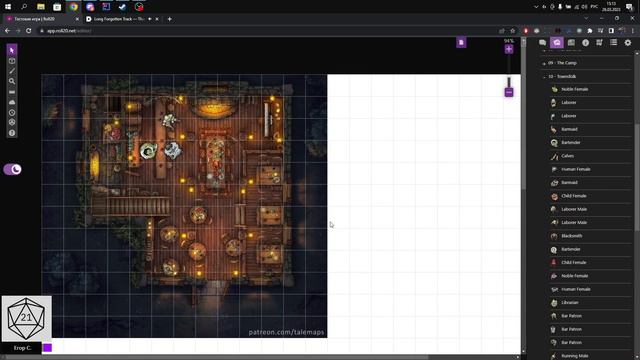Pick the Draw brush tool
The width and height of the screenshot is (640, 360).
pyautogui.click(x=12, y=71)
